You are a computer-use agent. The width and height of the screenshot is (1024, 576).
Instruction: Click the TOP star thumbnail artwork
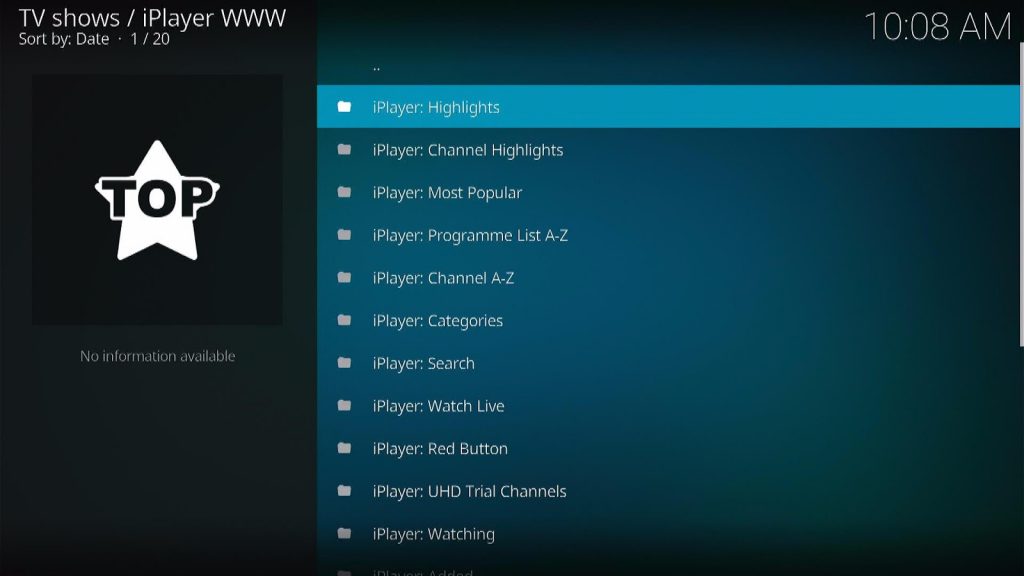pyautogui.click(x=157, y=200)
